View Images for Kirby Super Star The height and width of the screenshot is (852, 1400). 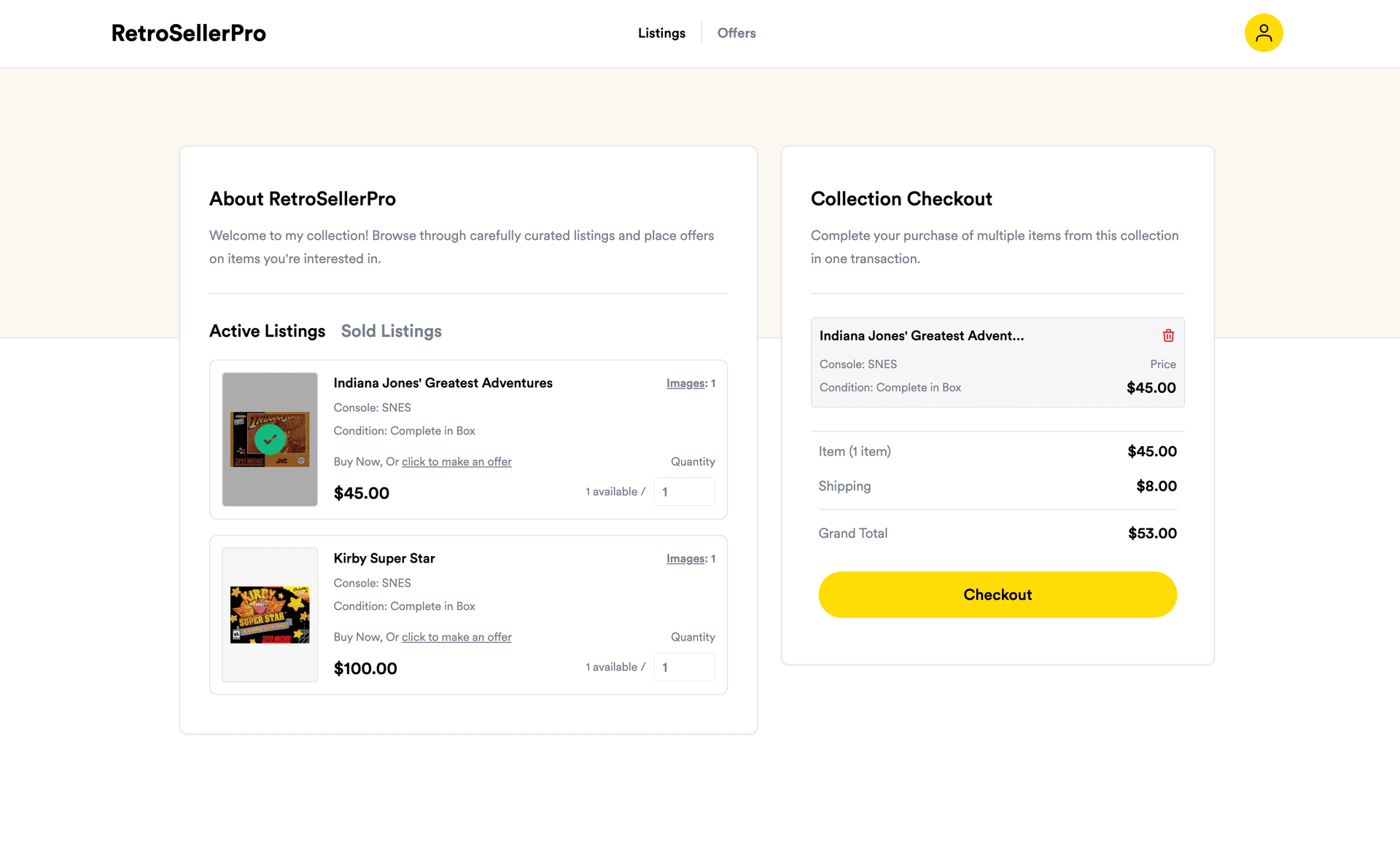pyautogui.click(x=685, y=558)
